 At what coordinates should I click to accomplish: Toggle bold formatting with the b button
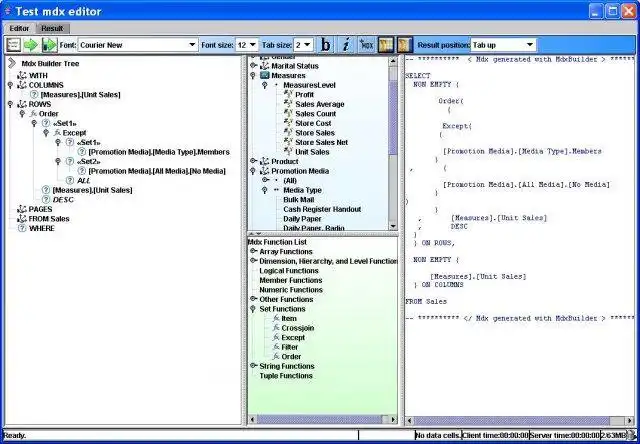click(x=325, y=45)
